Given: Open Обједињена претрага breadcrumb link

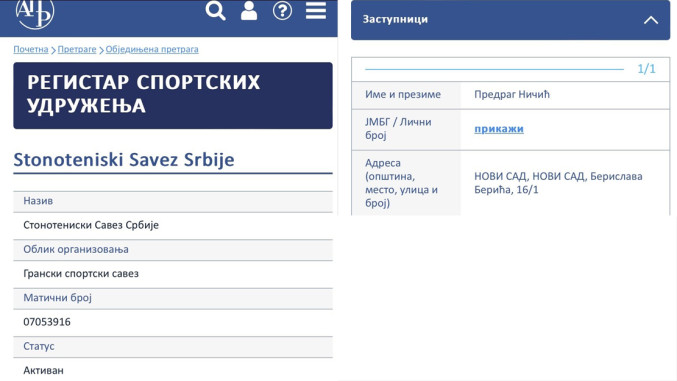Looking at the screenshot, I should point(152,49).
